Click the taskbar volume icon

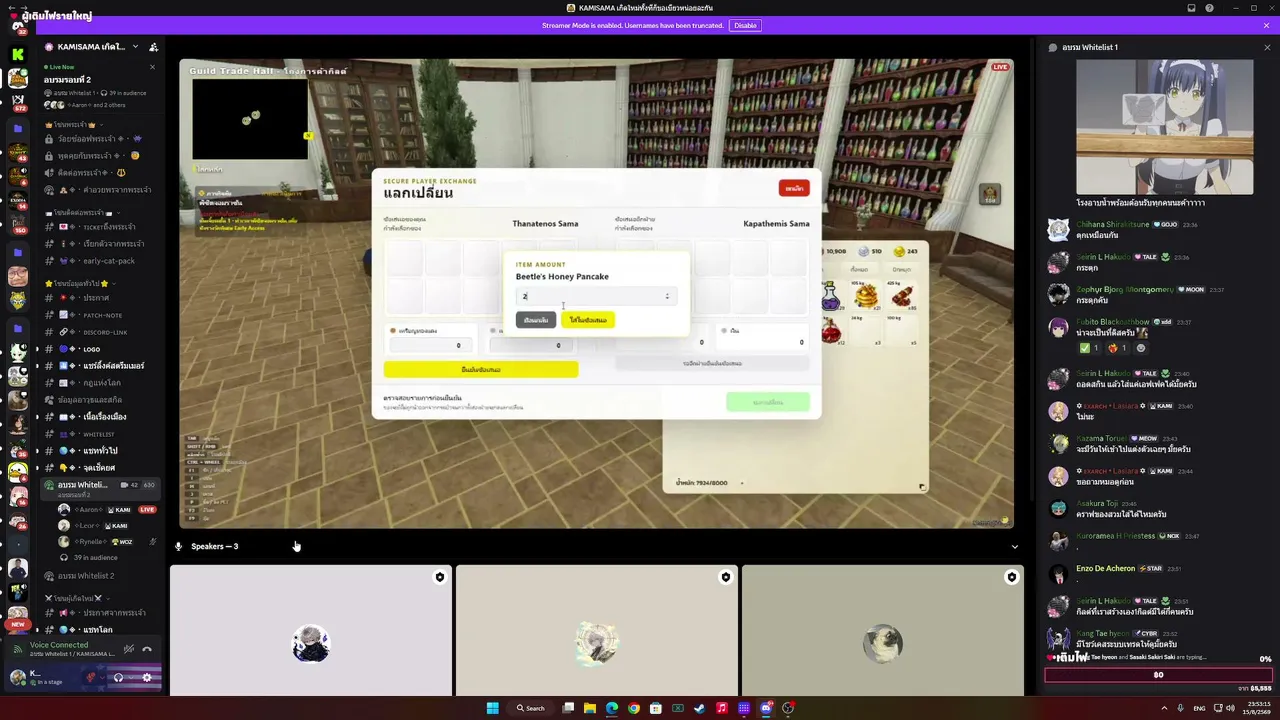[x=1230, y=708]
